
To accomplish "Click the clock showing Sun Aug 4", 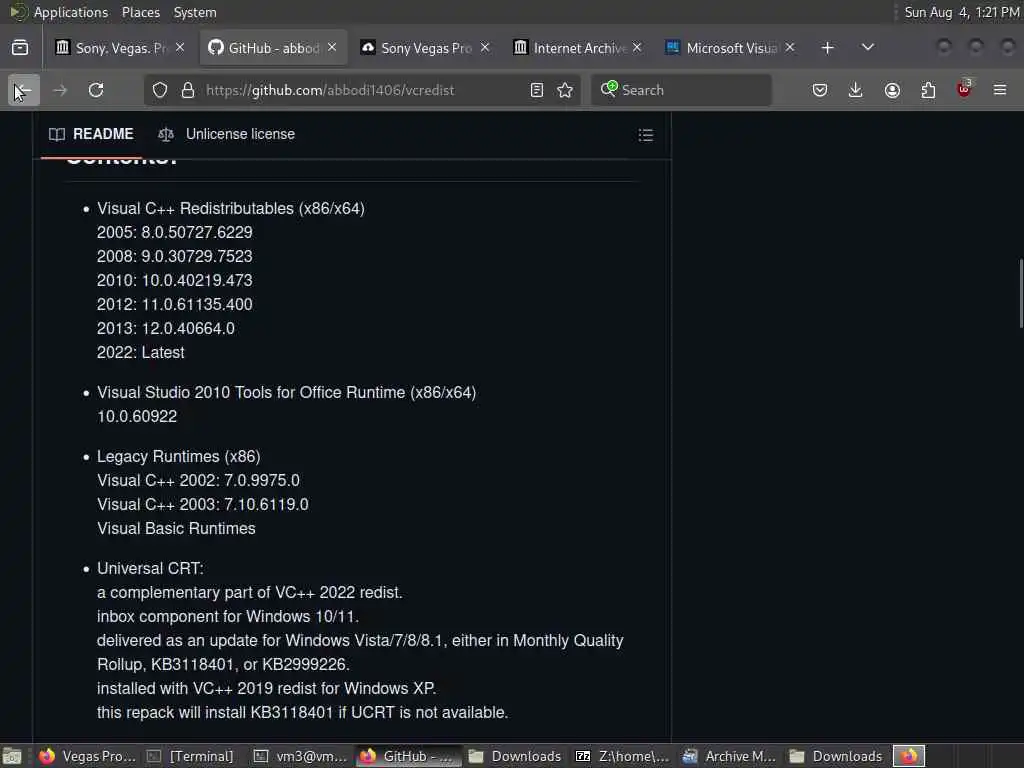I will tap(962, 12).
